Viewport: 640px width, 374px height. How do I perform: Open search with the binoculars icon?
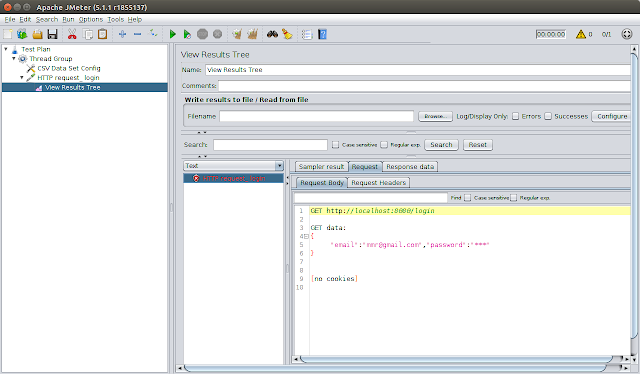(x=272, y=34)
